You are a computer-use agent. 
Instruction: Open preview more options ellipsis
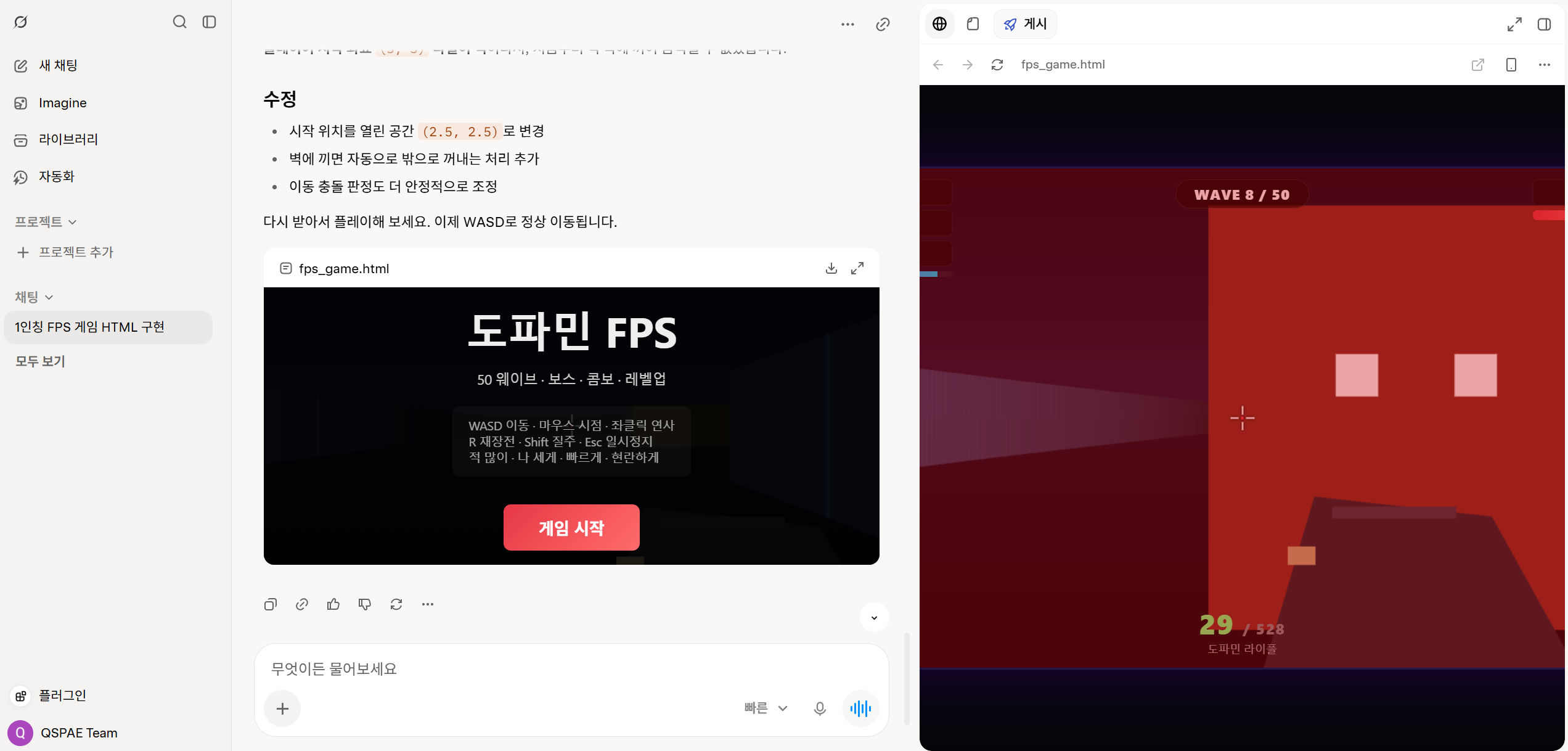[1544, 65]
